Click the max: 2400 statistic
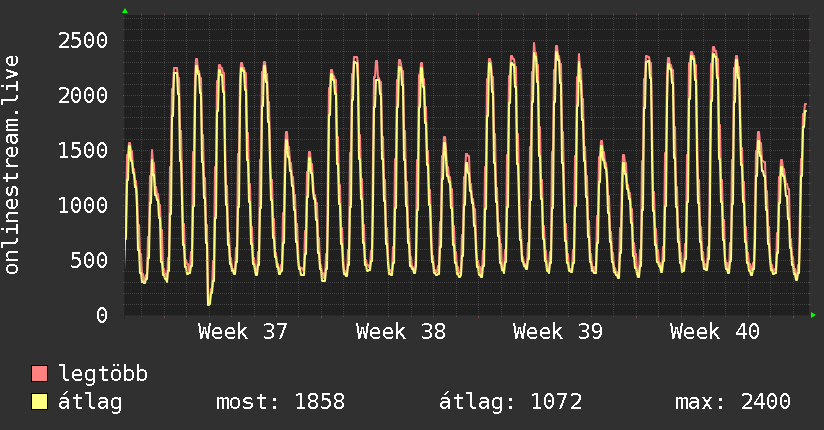Viewport: 824px width, 430px height. [x=733, y=402]
